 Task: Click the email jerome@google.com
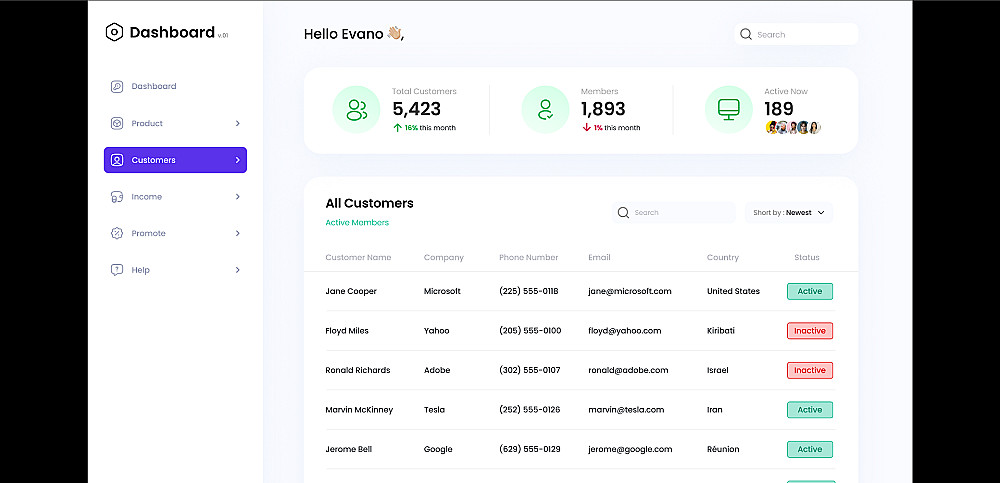[630, 449]
